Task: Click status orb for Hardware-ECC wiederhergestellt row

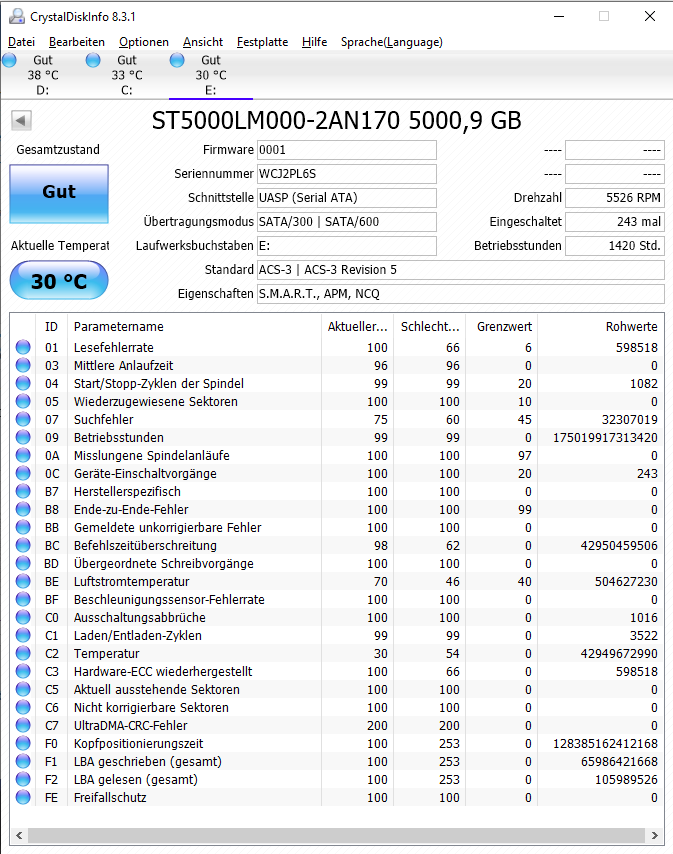Action: 23,670
